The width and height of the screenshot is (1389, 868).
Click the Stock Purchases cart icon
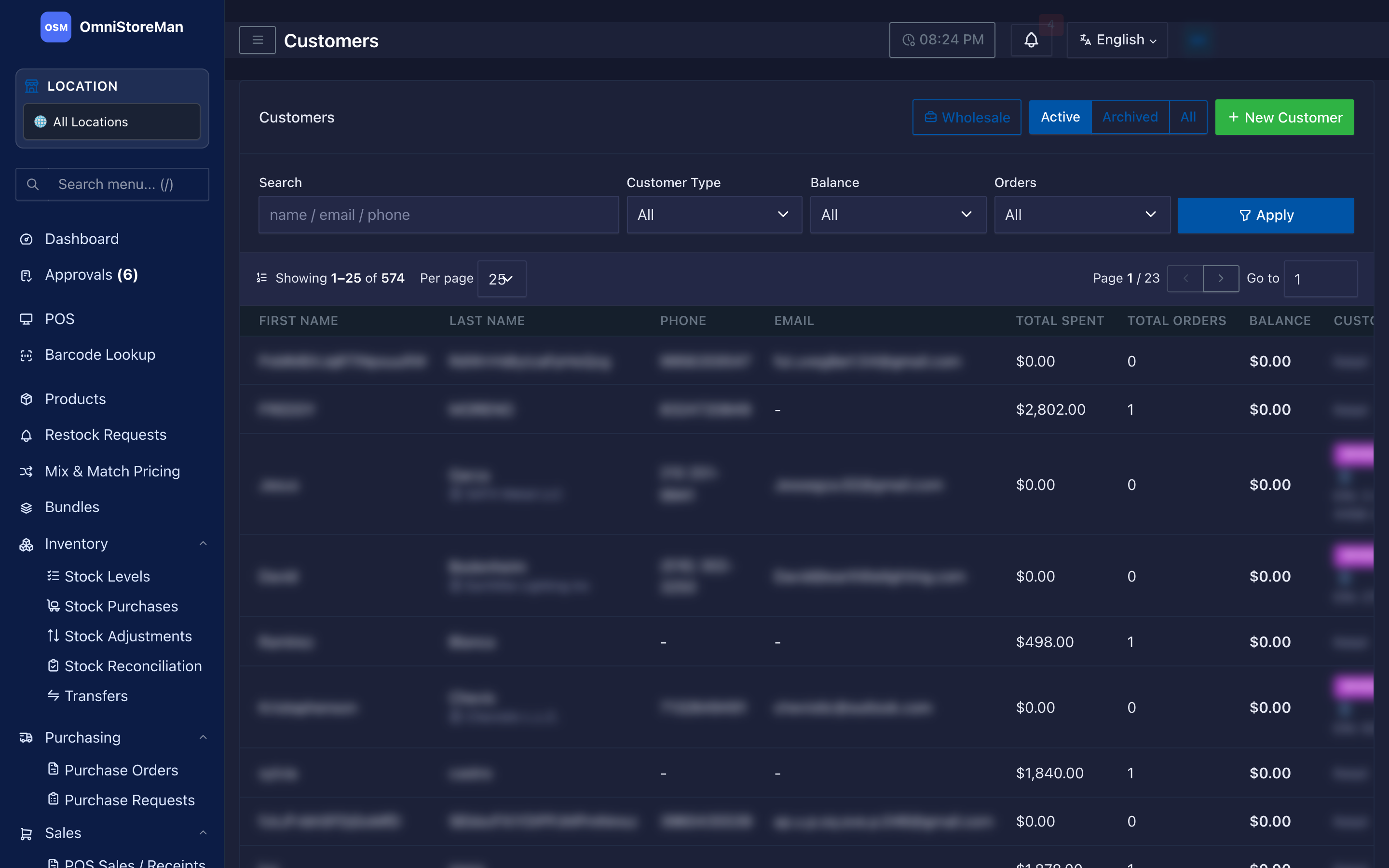[54, 606]
